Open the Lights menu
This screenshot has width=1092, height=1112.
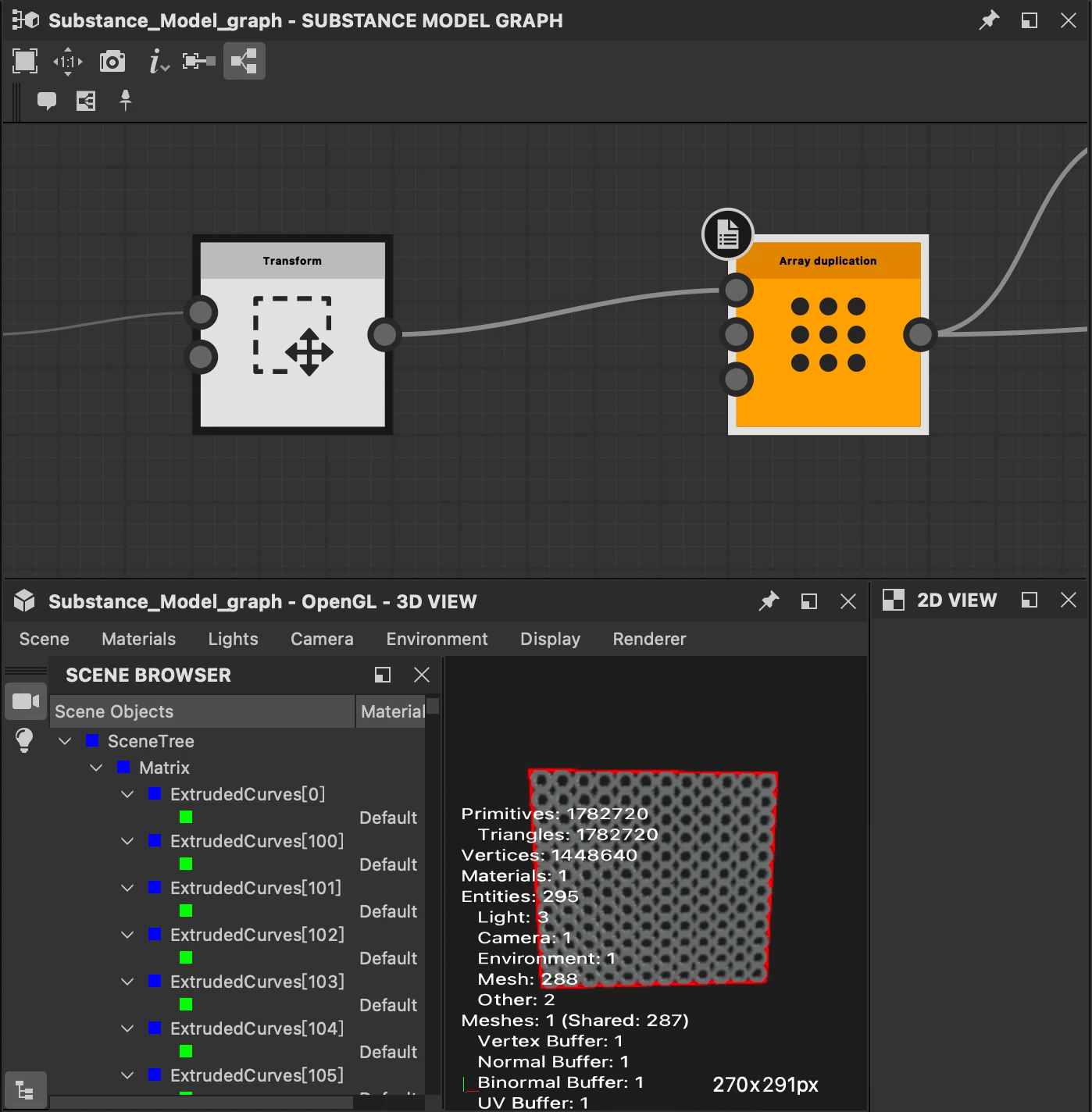click(x=233, y=639)
